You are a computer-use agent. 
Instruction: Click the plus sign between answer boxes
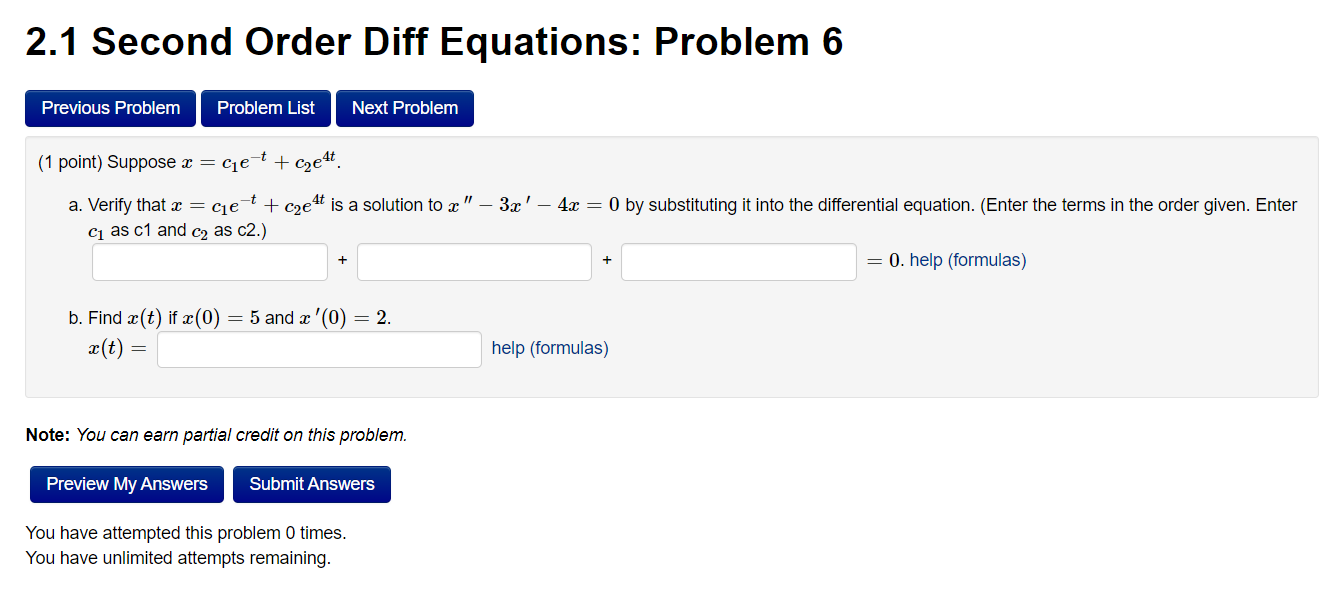coord(341,261)
